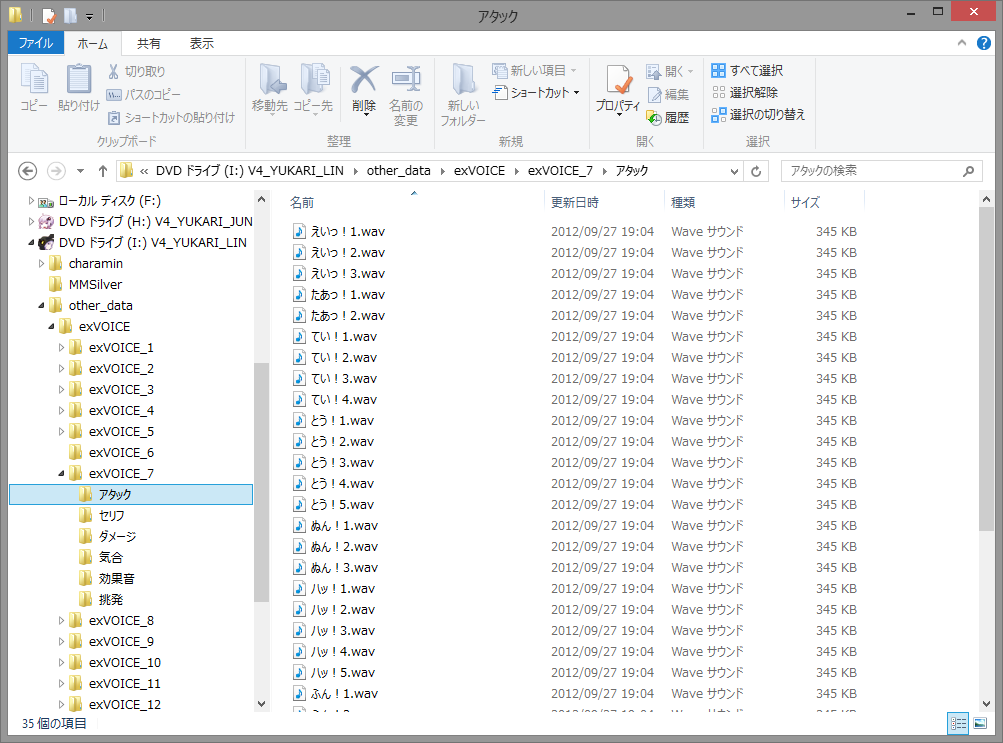Open the Share (共有) ribbon tab
1003x743 pixels.
[149, 43]
